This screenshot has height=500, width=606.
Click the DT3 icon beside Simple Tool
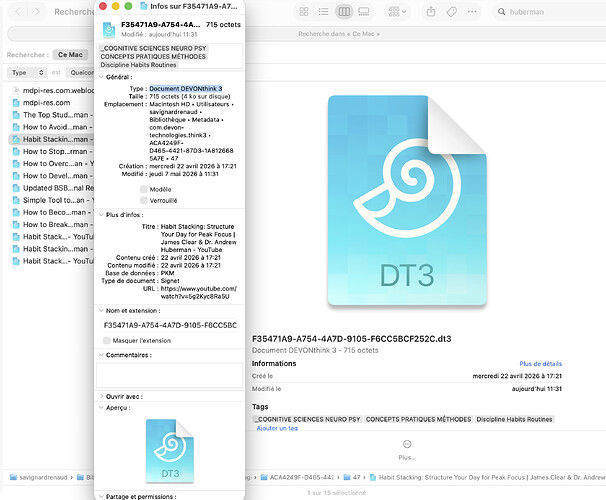tap(16, 200)
